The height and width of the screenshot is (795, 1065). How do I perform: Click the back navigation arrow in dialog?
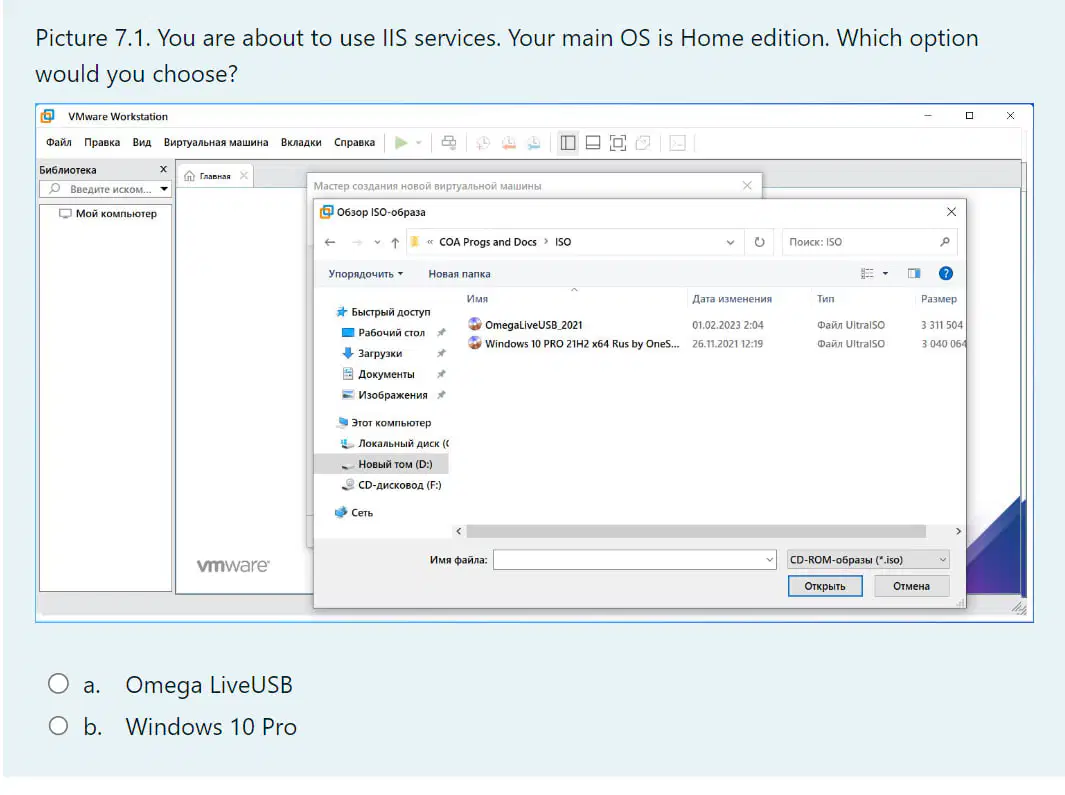point(330,242)
